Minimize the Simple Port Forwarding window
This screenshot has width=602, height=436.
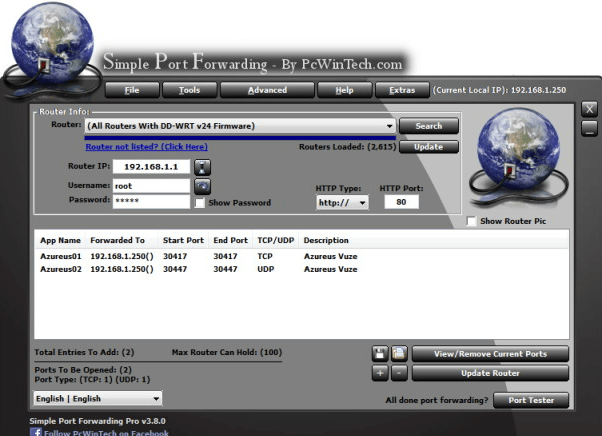(589, 129)
